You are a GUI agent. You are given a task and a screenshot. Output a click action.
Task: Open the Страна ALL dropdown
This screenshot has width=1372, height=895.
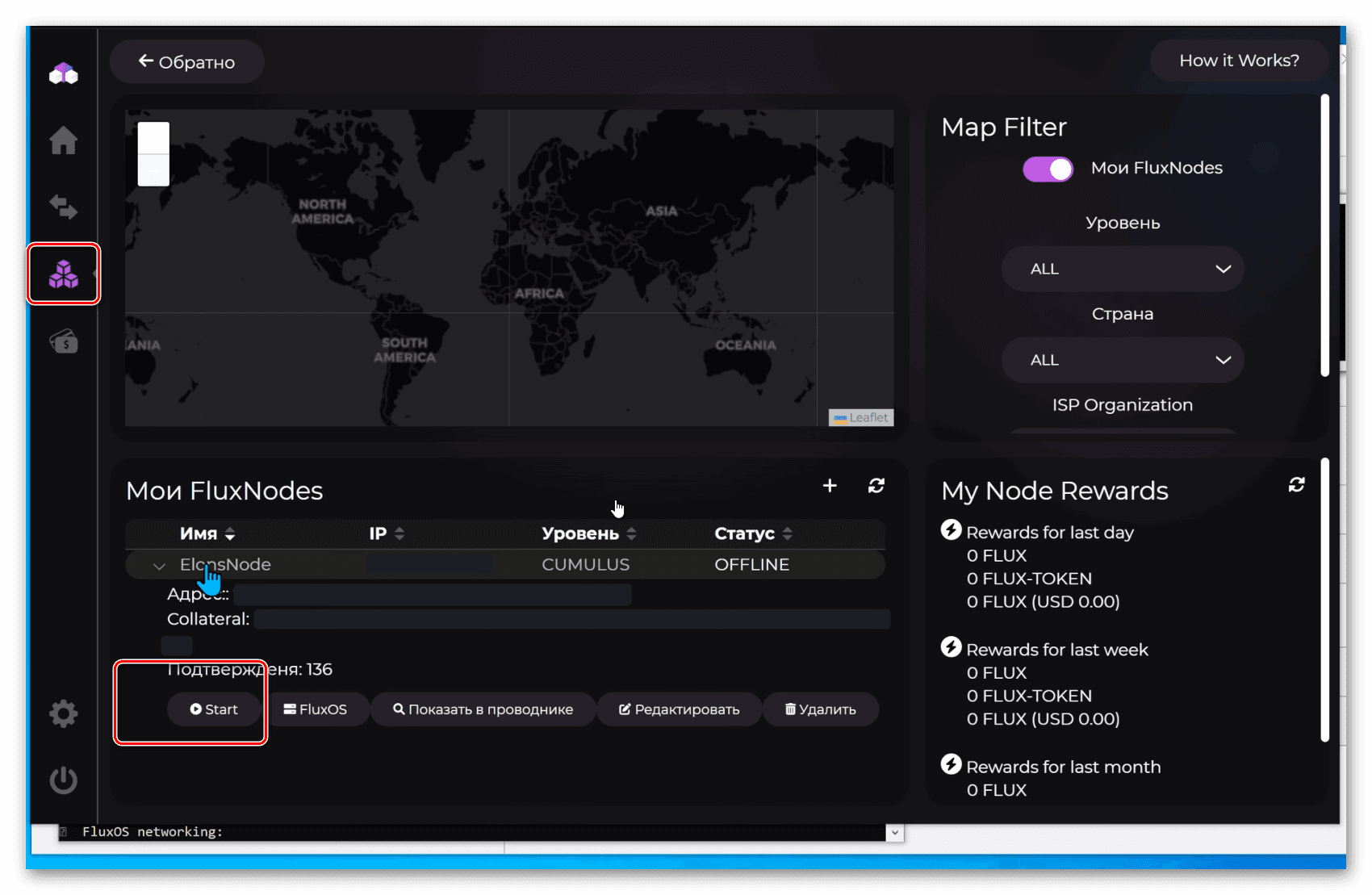click(1123, 360)
